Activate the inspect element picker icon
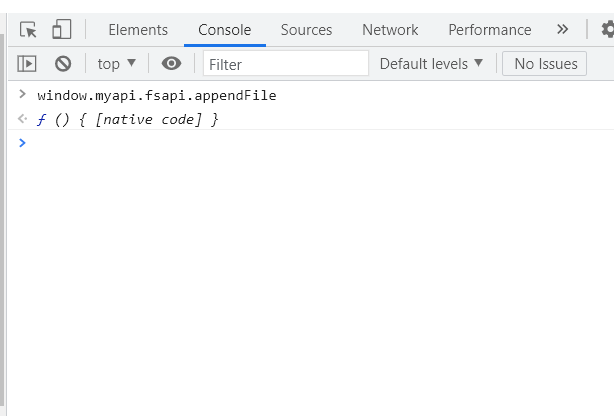The width and height of the screenshot is (614, 416). (29, 30)
